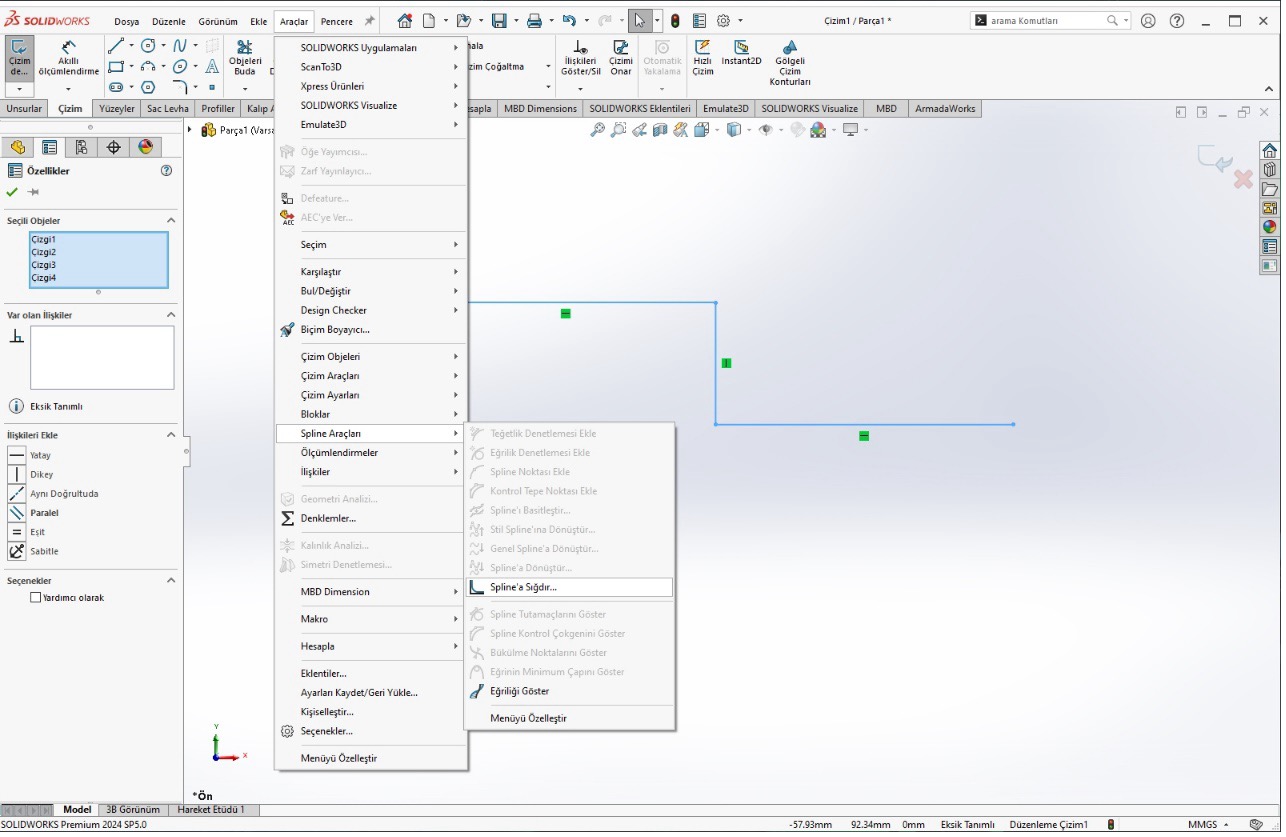
Task: Add Aynı Doğrultuda collinear relation
Action: (x=16, y=493)
